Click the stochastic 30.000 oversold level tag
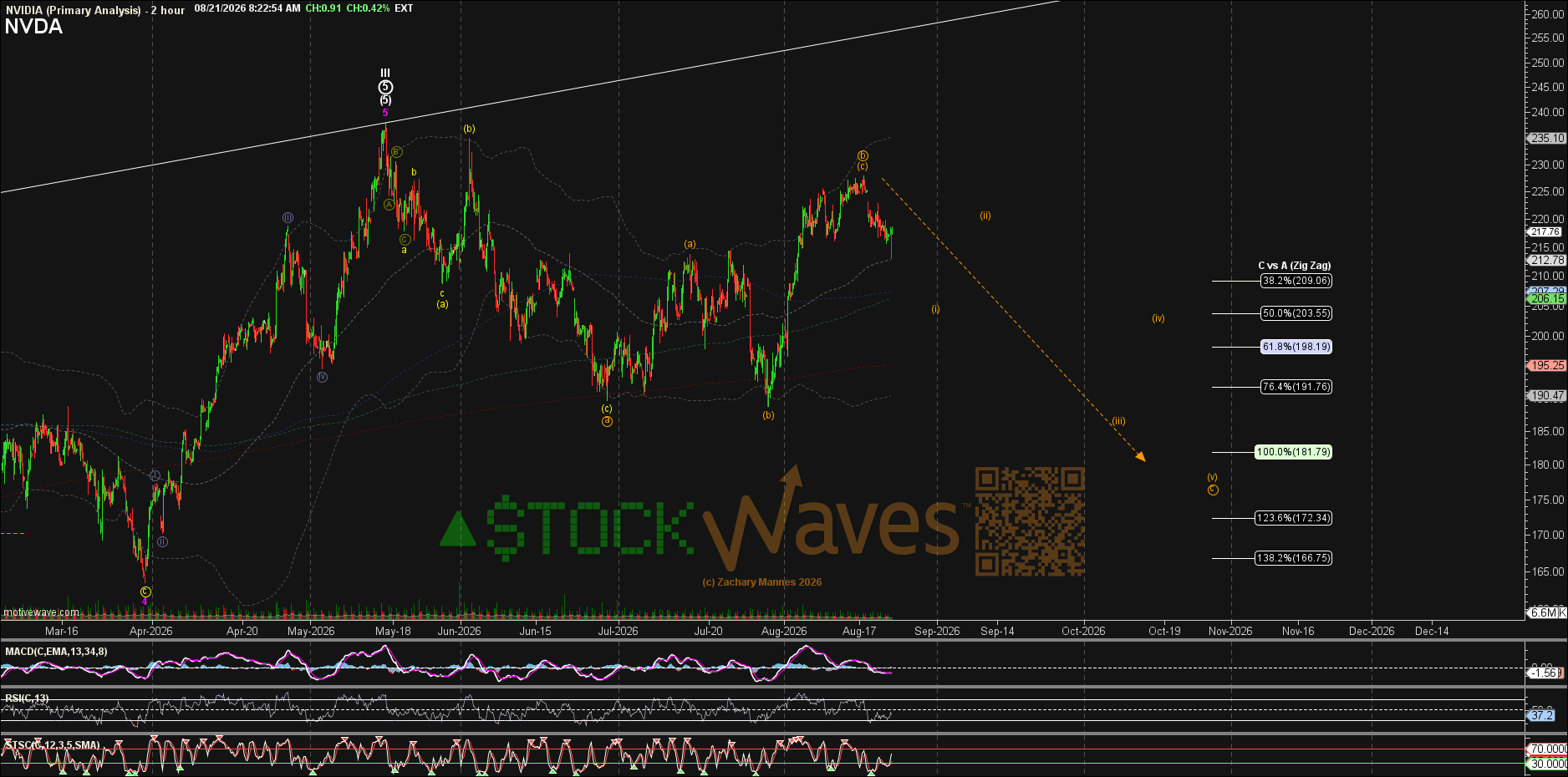Viewport: 1568px width, 777px height. coord(1547,764)
